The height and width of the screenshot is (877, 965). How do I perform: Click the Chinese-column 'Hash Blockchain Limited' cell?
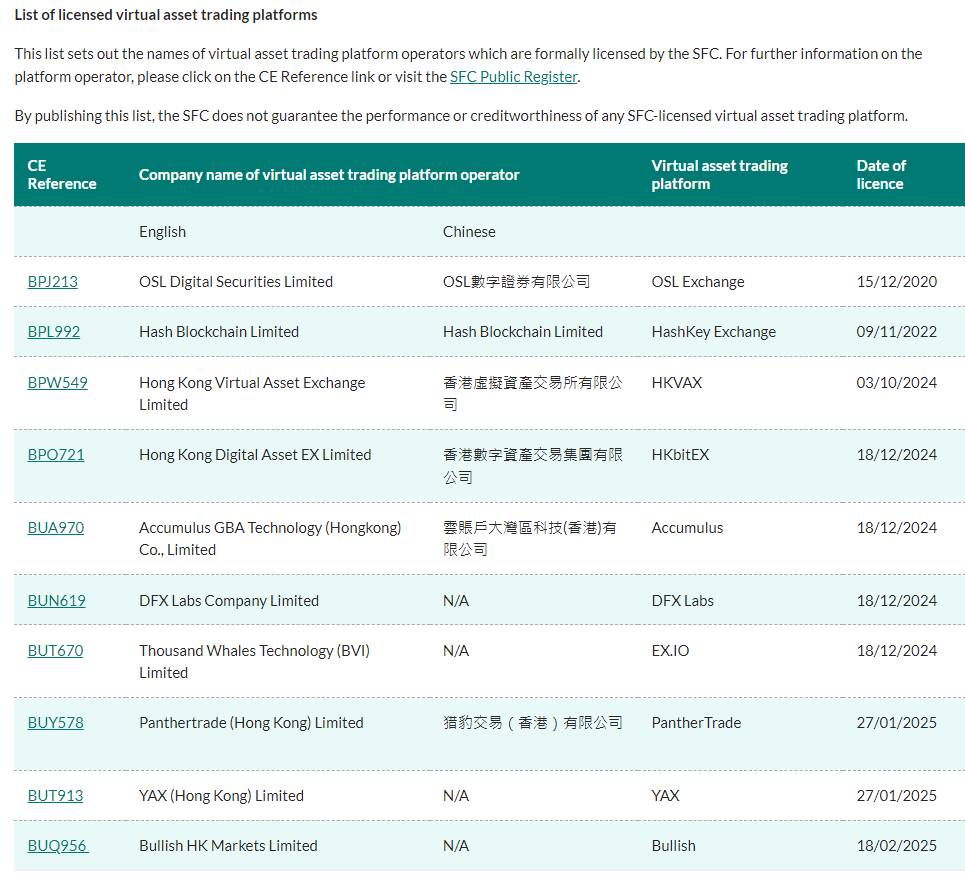coord(523,332)
